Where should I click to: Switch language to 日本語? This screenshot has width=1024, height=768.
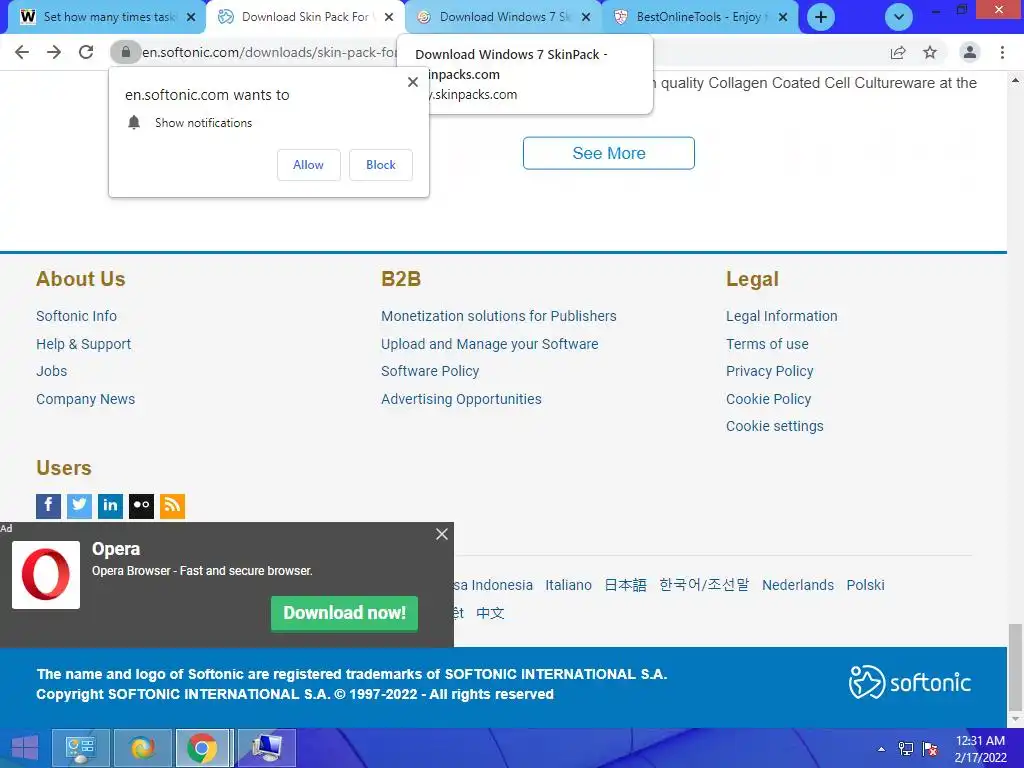tap(626, 585)
